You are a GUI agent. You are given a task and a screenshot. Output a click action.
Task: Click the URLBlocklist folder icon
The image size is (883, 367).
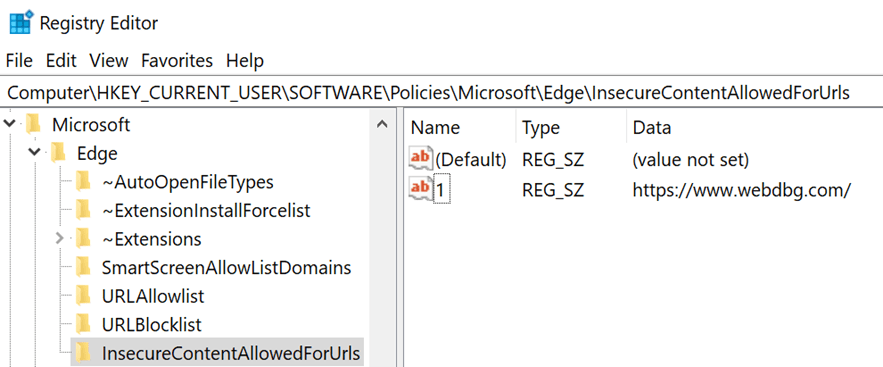(x=83, y=325)
